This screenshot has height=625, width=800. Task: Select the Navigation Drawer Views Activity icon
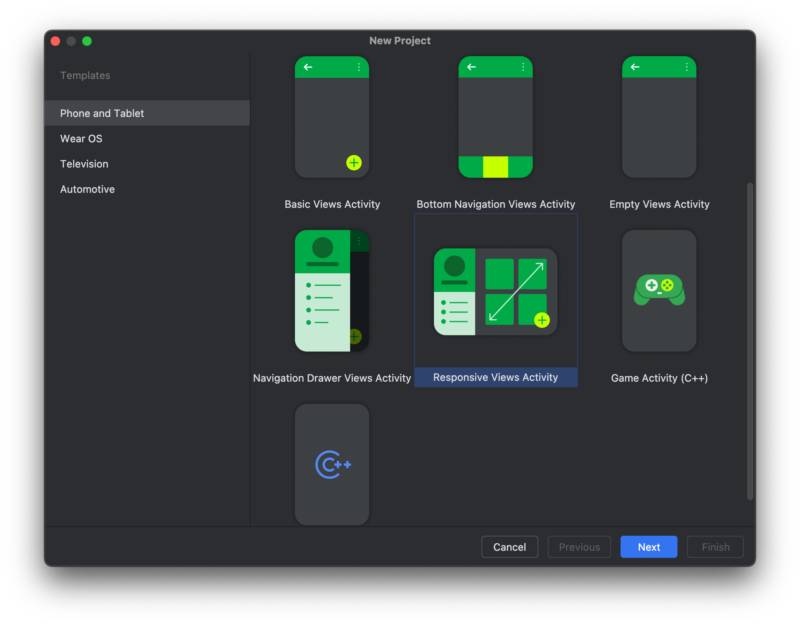(332, 291)
